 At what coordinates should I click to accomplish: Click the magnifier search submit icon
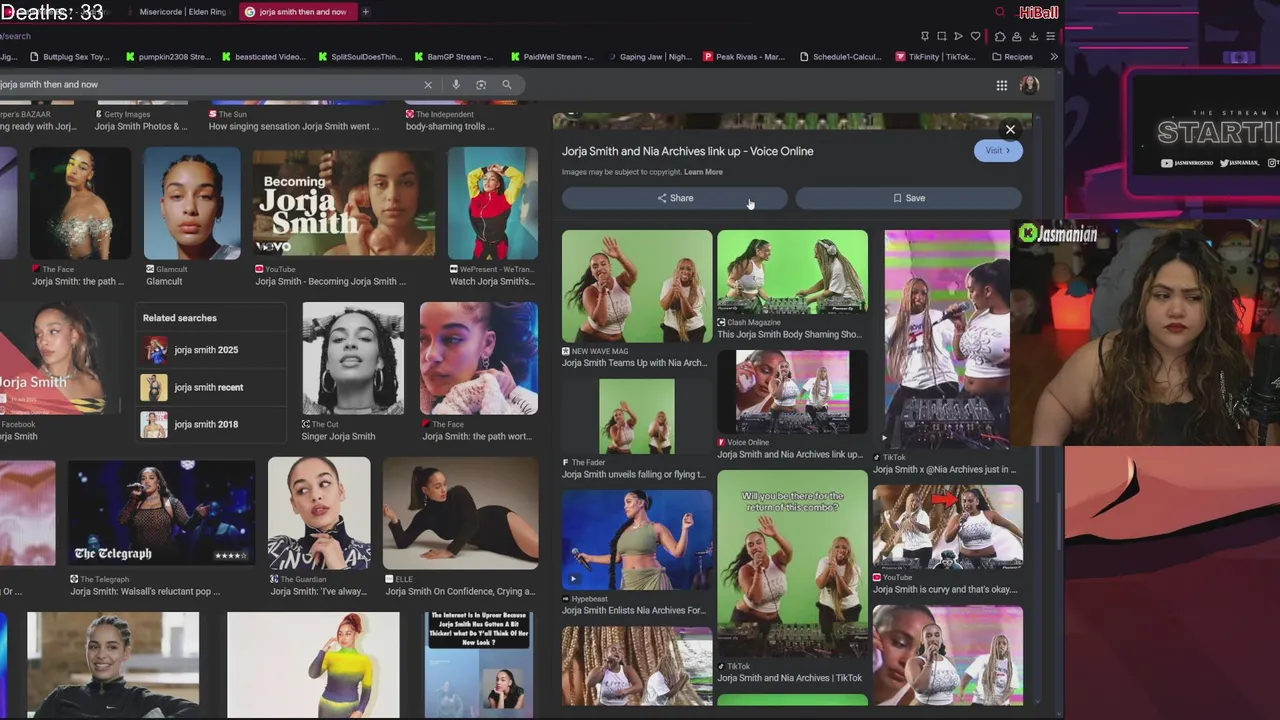click(507, 85)
